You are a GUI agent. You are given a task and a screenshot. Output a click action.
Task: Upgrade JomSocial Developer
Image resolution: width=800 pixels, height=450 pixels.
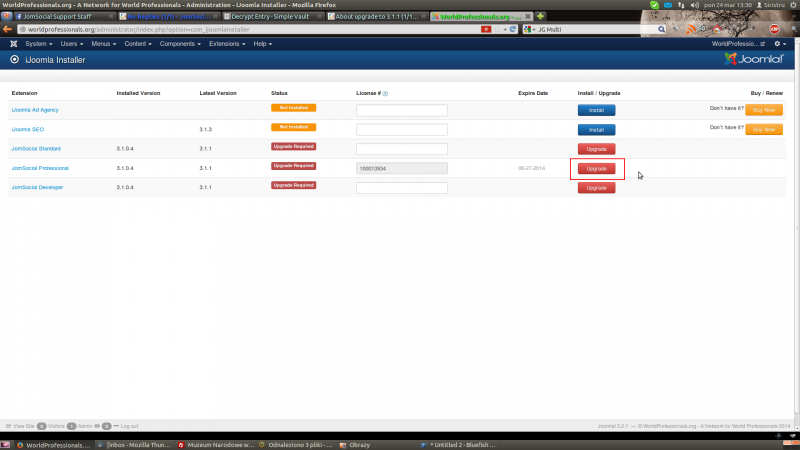pos(596,188)
